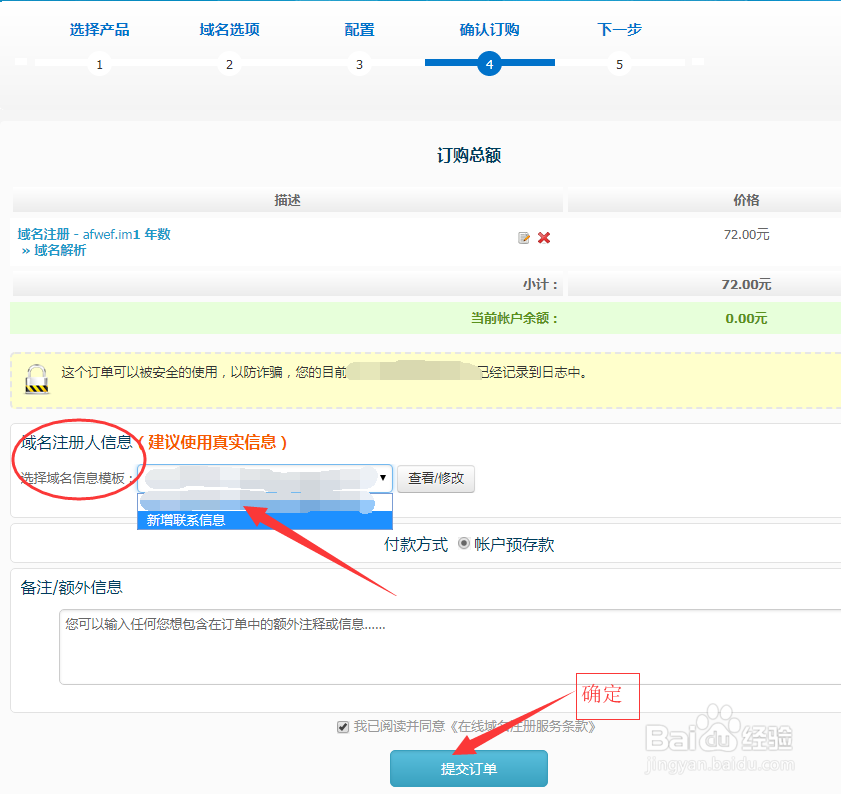Viewport: 841px width, 794px height.
Task: Click into the 备注/额外信息 text area
Action: click(x=449, y=646)
